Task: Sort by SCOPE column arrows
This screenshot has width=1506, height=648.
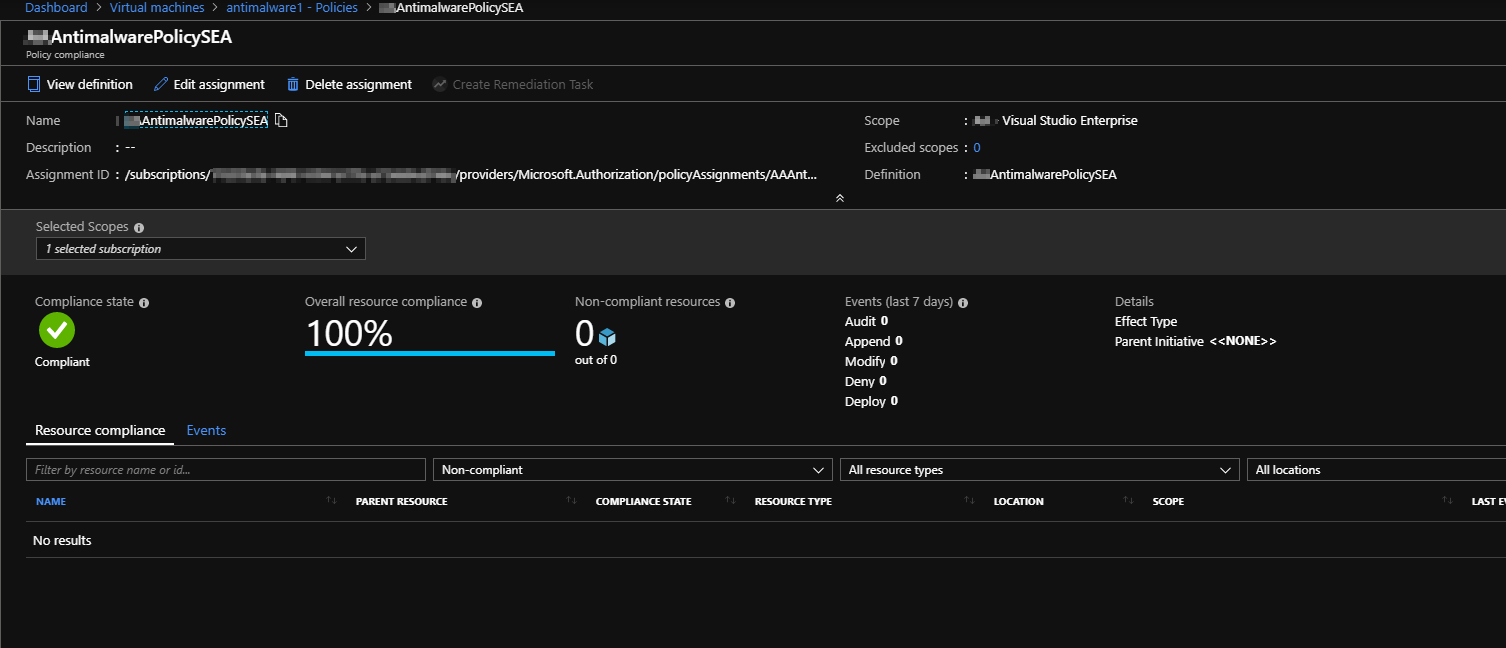Action: 1447,500
